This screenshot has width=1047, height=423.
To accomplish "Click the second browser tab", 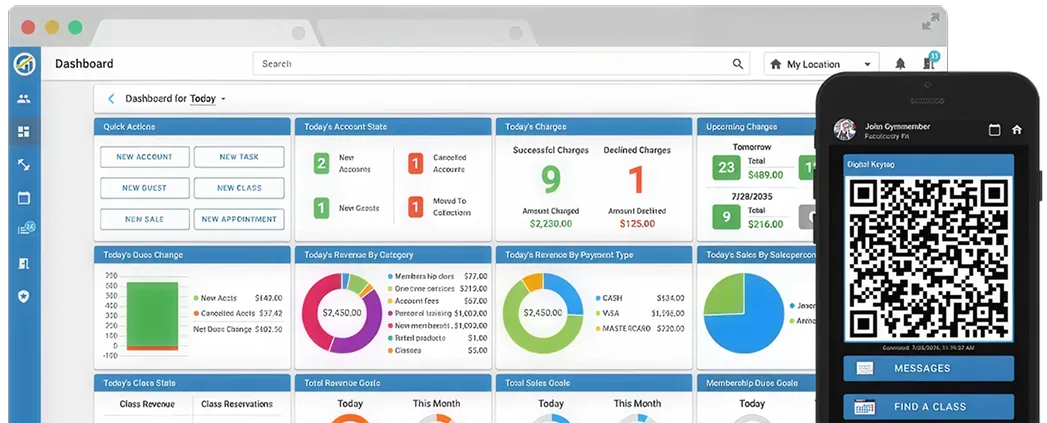I will click(x=427, y=33).
